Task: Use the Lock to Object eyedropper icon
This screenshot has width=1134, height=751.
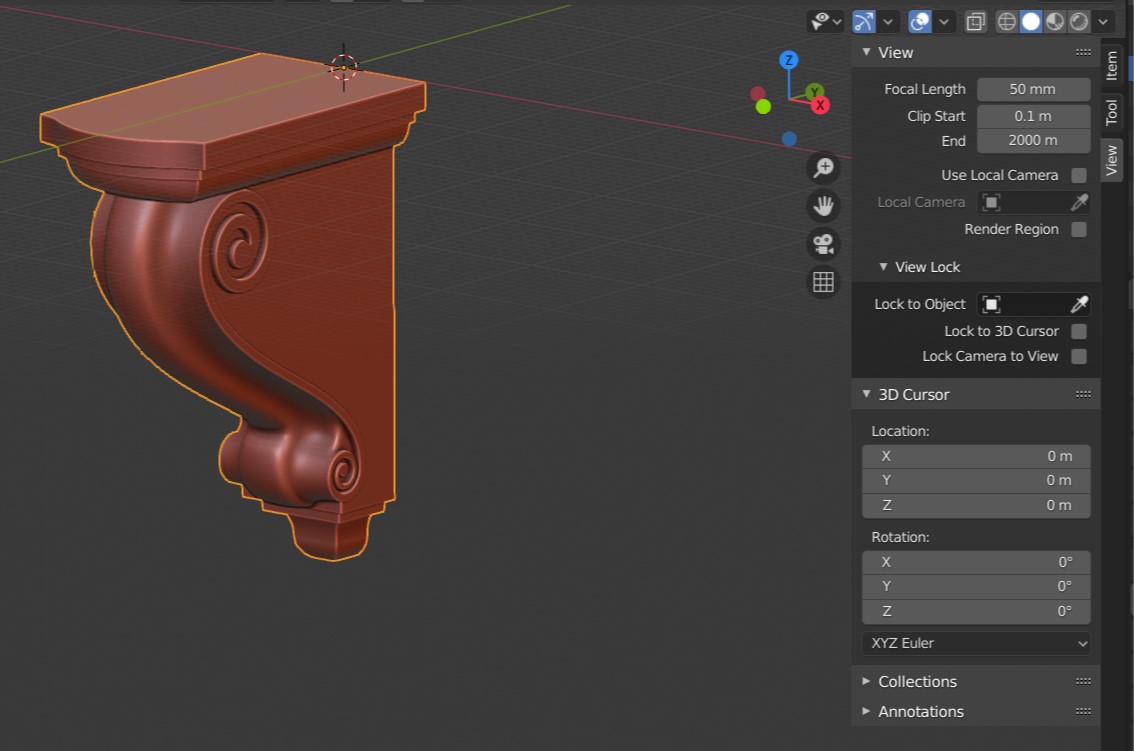Action: [1079, 305]
